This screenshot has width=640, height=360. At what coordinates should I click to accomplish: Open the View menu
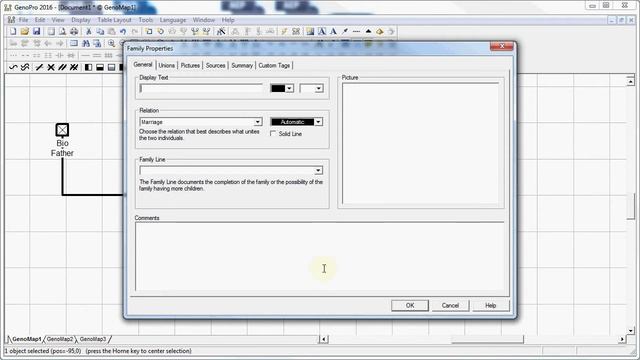click(58, 20)
